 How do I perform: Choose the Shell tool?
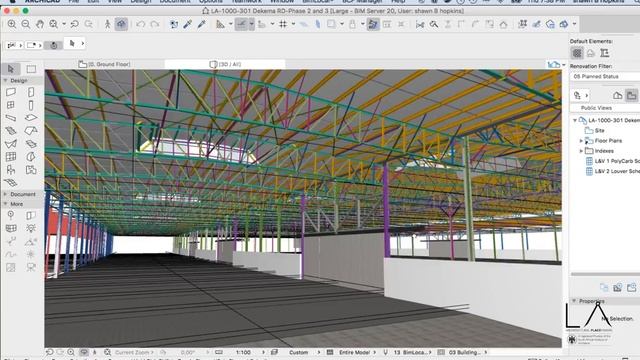pyautogui.click(x=11, y=144)
